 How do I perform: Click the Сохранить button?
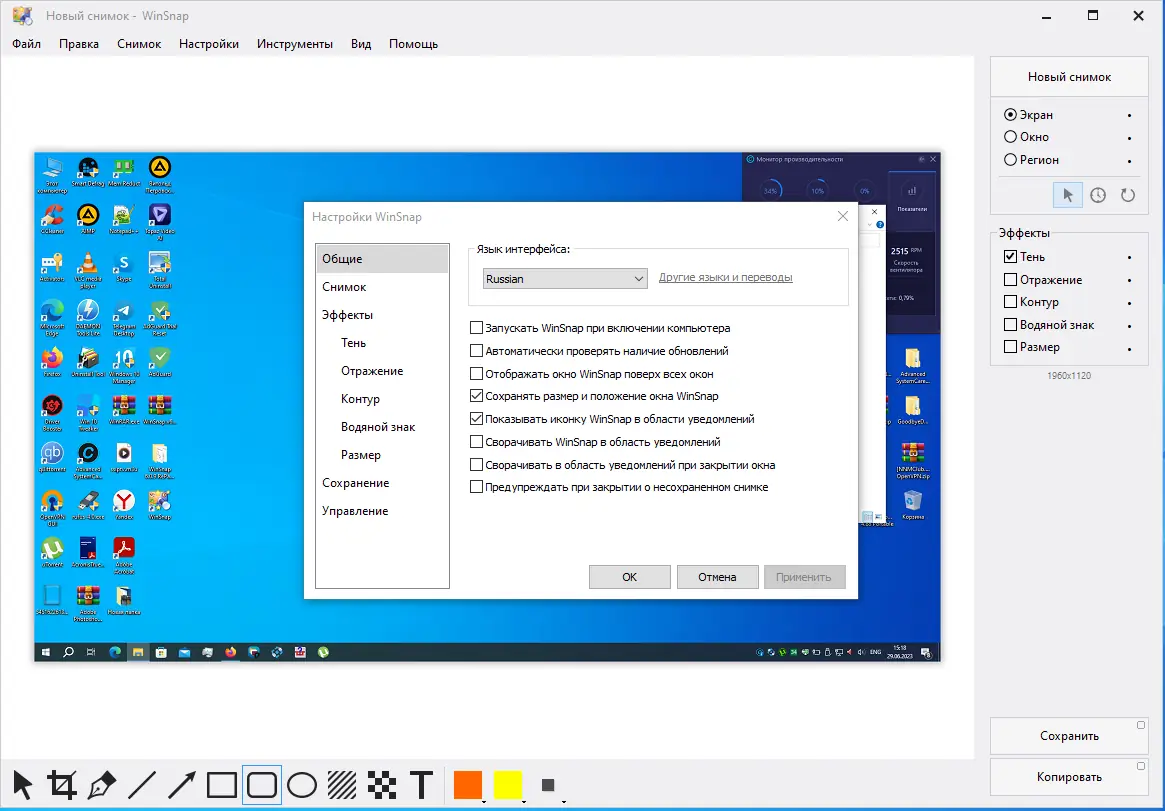(1069, 736)
